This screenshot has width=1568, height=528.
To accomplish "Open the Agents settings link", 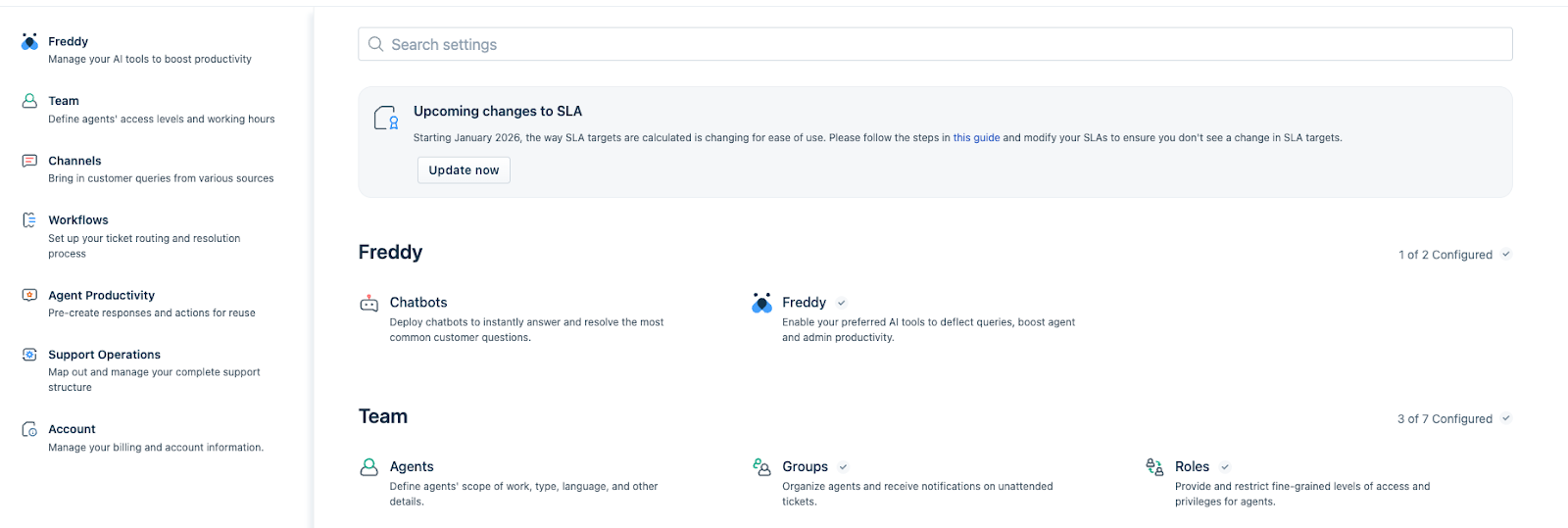I will point(412,467).
